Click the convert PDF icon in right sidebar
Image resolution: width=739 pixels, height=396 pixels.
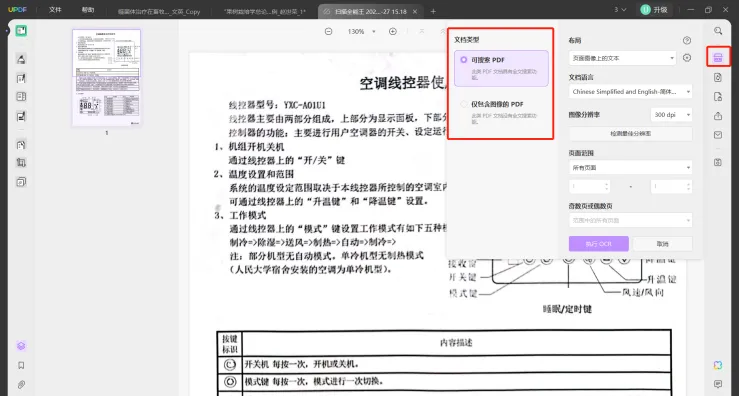(x=718, y=77)
